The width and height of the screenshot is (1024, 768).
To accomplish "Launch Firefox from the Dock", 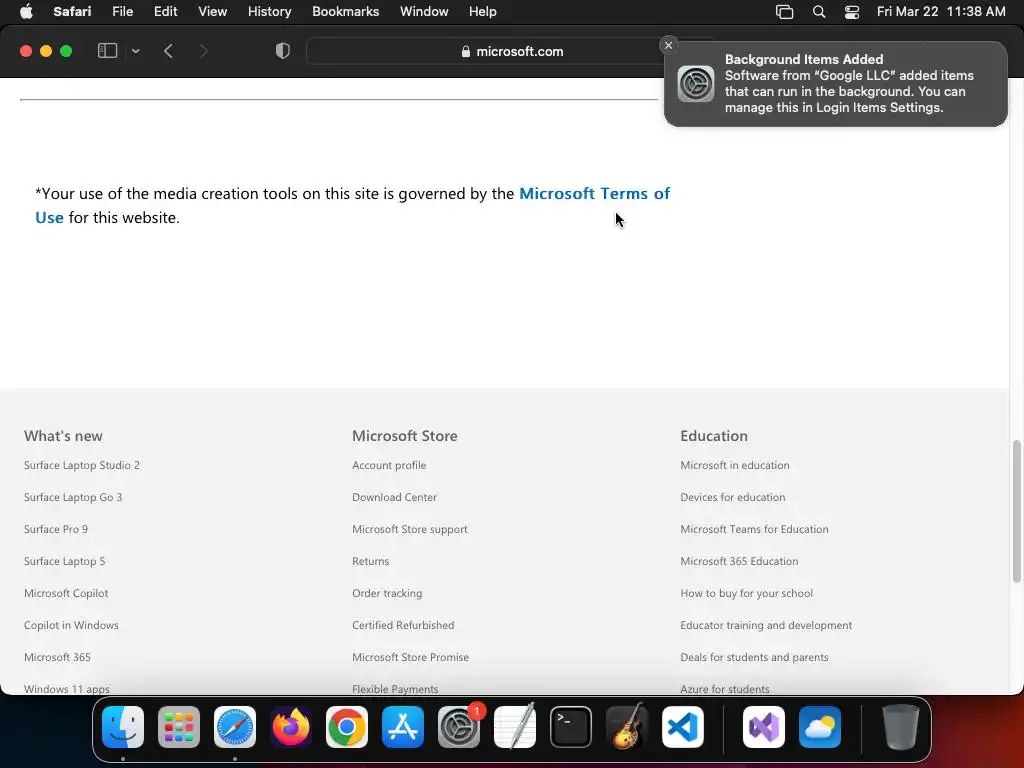I will coord(291,727).
